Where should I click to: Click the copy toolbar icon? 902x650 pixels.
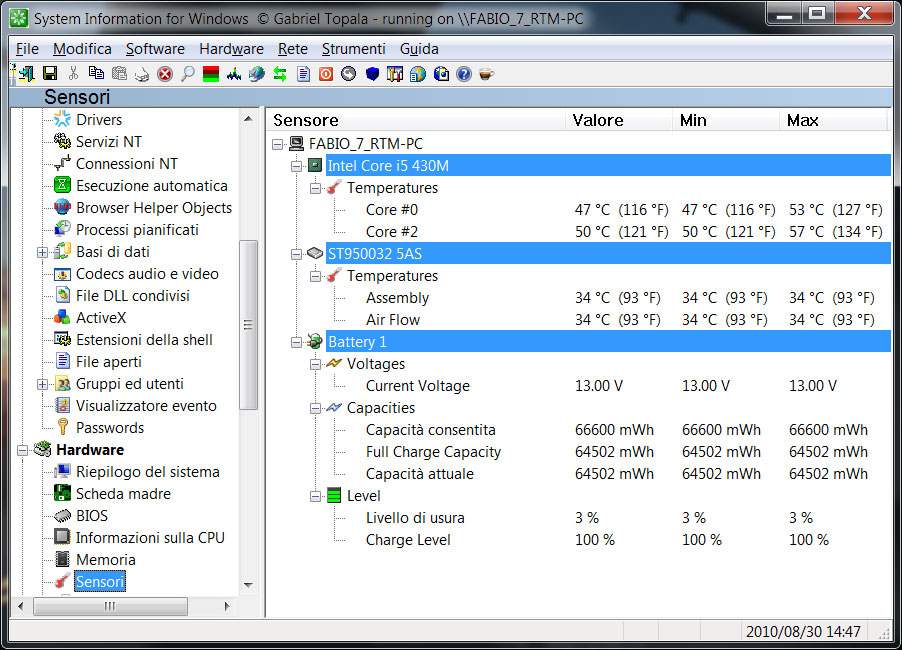(96, 74)
